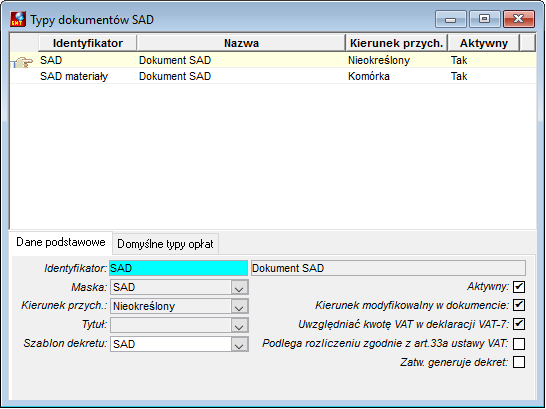Toggle the Aktywny checkbox
Screen dimensions: 546x409
coord(519,287)
